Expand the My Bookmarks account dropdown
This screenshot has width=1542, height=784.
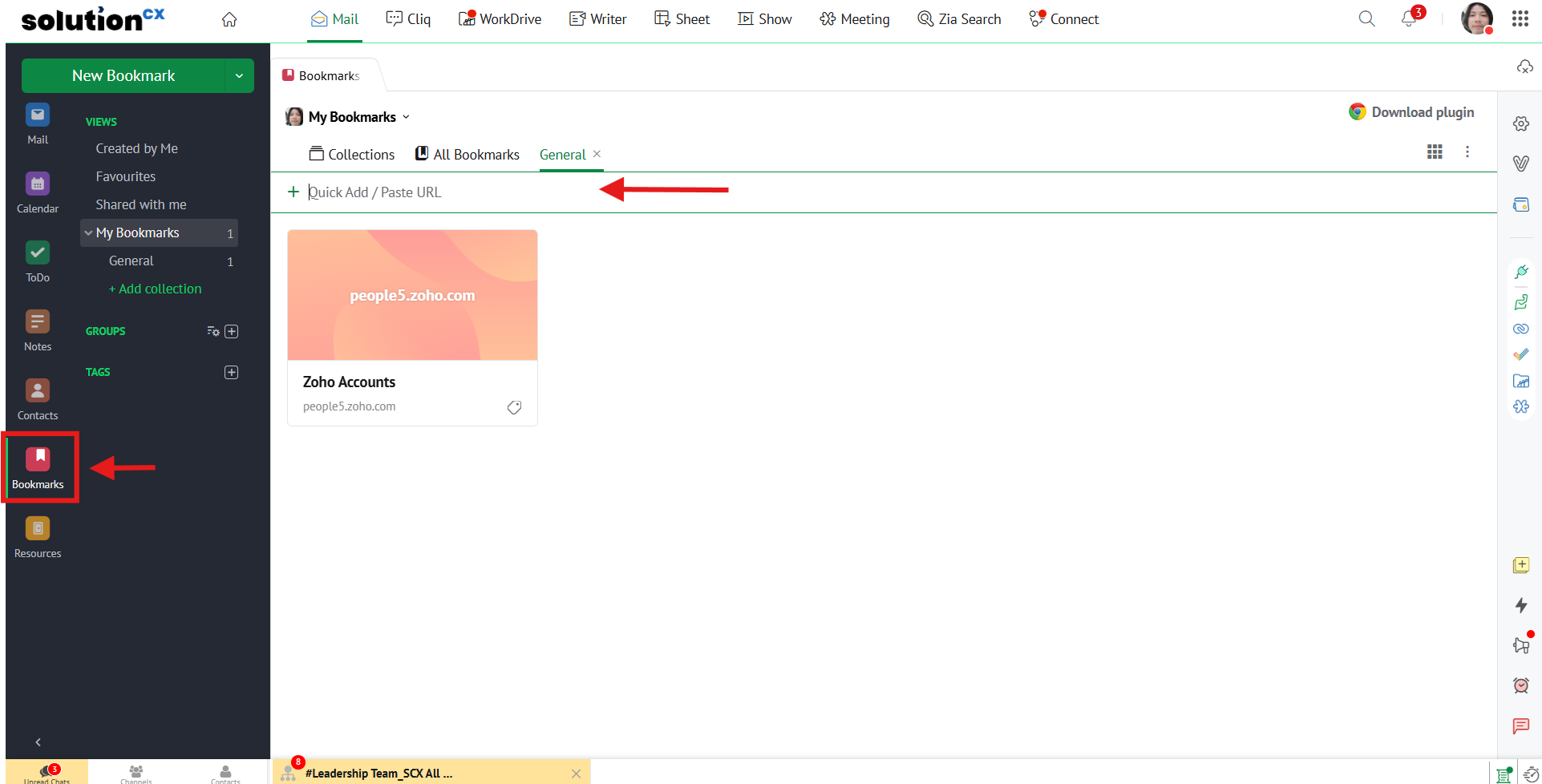[x=406, y=117]
